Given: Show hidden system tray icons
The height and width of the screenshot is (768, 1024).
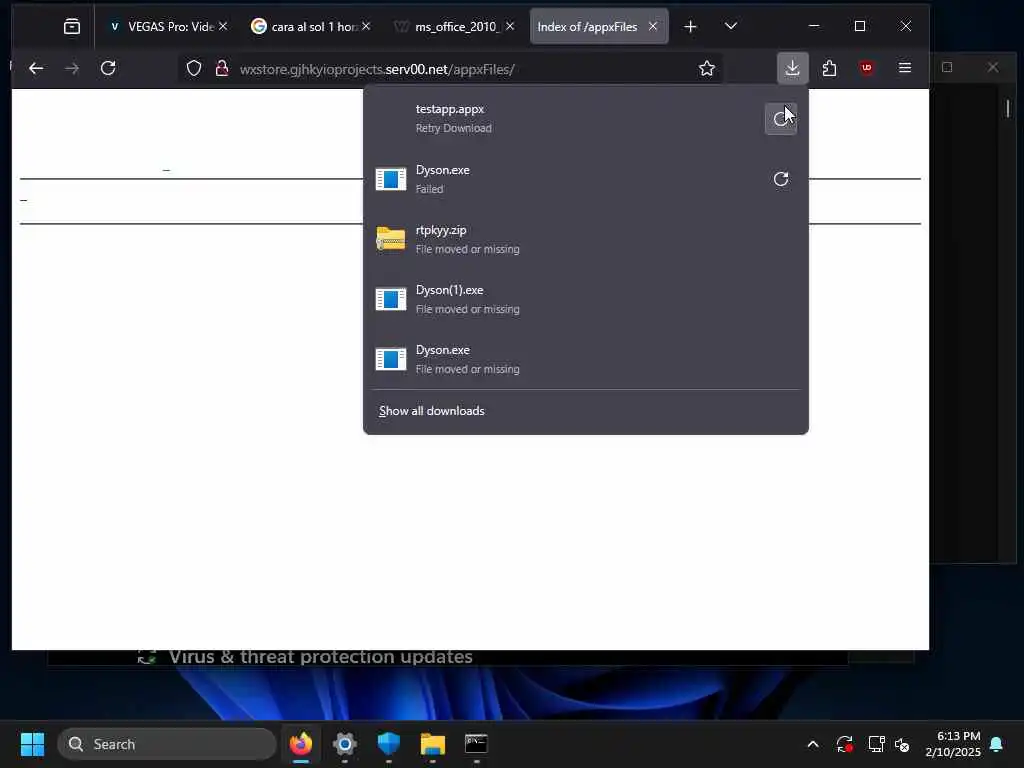Looking at the screenshot, I should (813, 744).
